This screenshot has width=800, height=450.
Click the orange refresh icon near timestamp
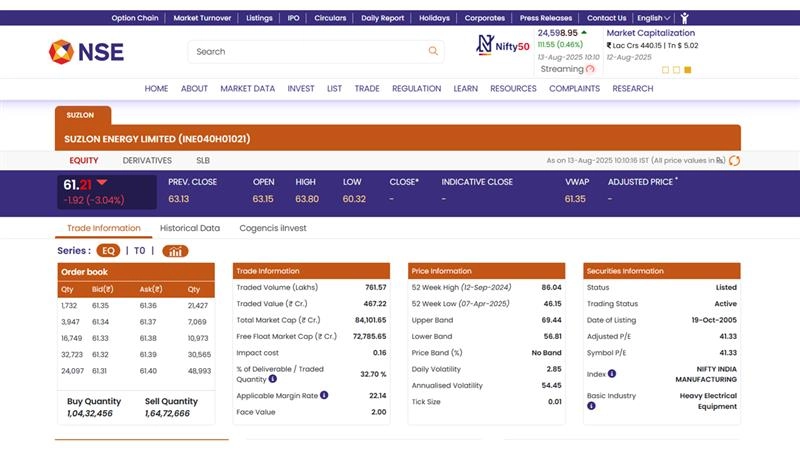(735, 160)
